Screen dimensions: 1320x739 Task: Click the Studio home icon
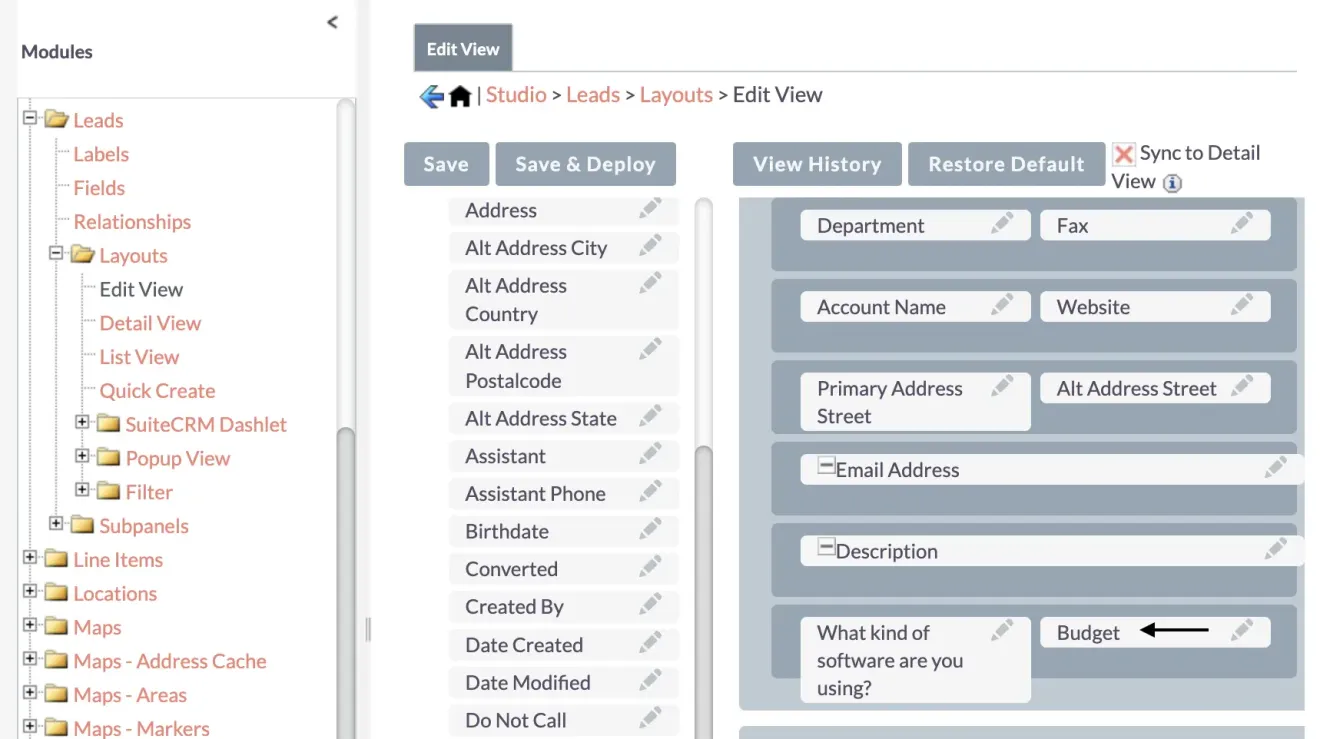pos(460,96)
